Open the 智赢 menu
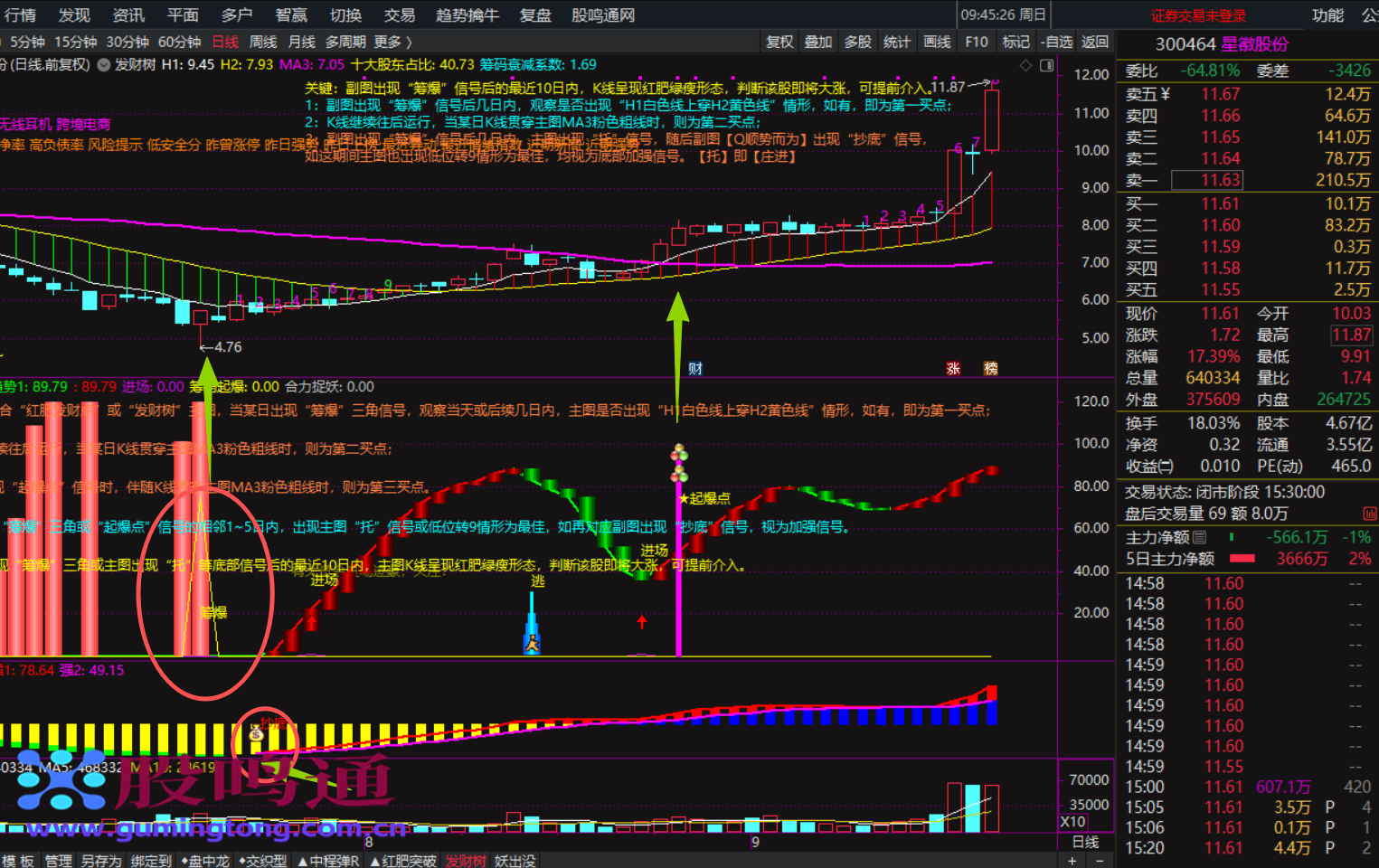Viewport: 1379px width, 868px height. pyautogui.click(x=291, y=15)
